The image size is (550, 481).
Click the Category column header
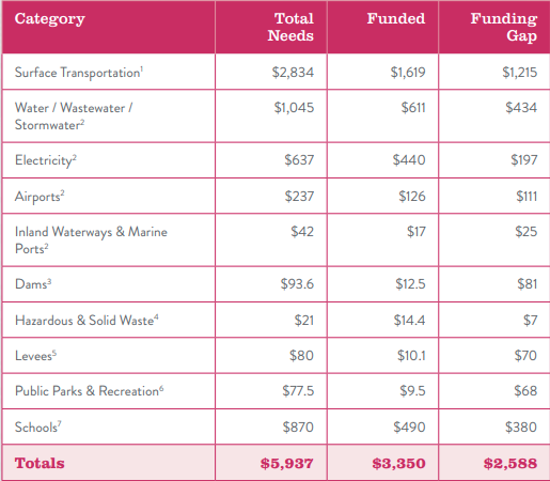[x=49, y=19]
